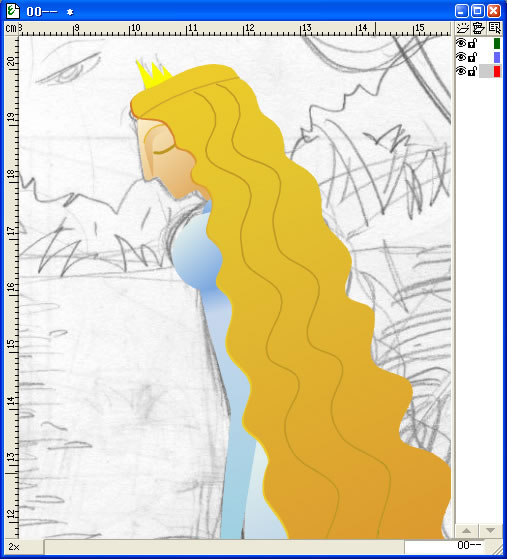Screen dimensions: 507x559
Task: Open the layer properties list icon
Action: tap(495, 28)
